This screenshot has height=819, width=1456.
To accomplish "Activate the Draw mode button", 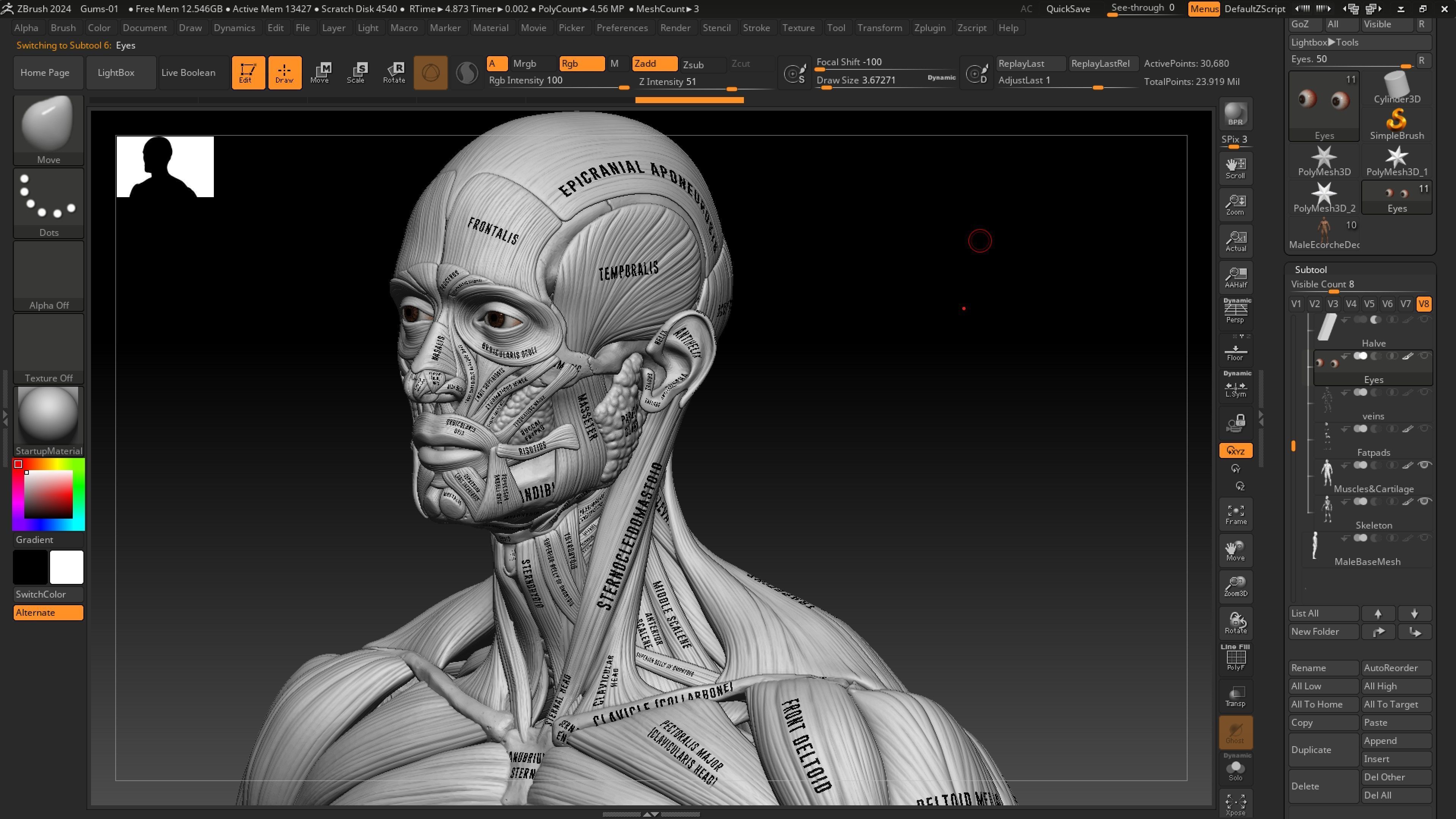I will (284, 72).
